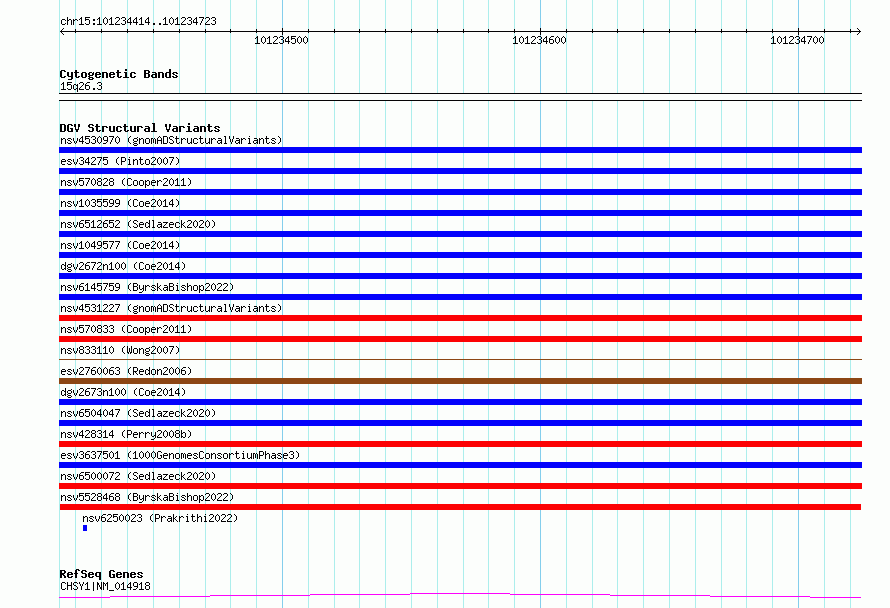Open the nsv1035599 (Coe2014) variant label
This screenshot has height=608, width=890.
click(x=120, y=203)
